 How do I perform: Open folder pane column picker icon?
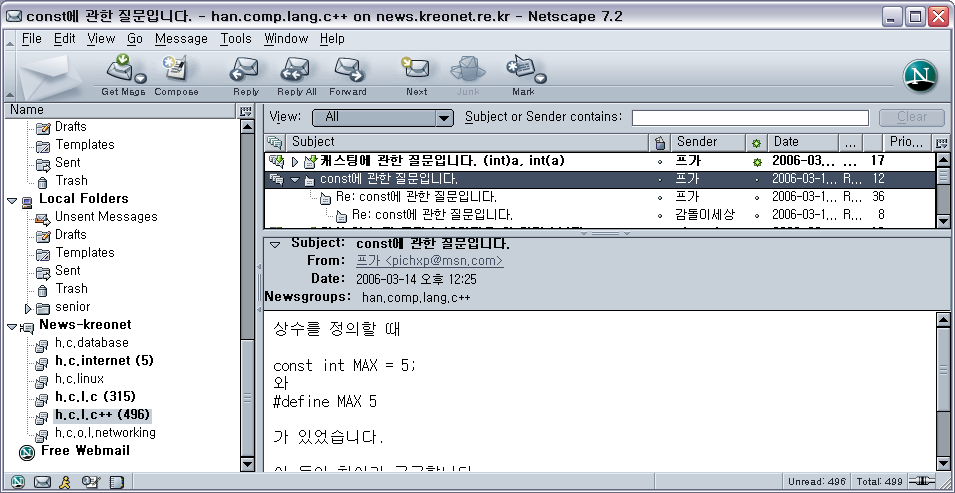tap(245, 110)
